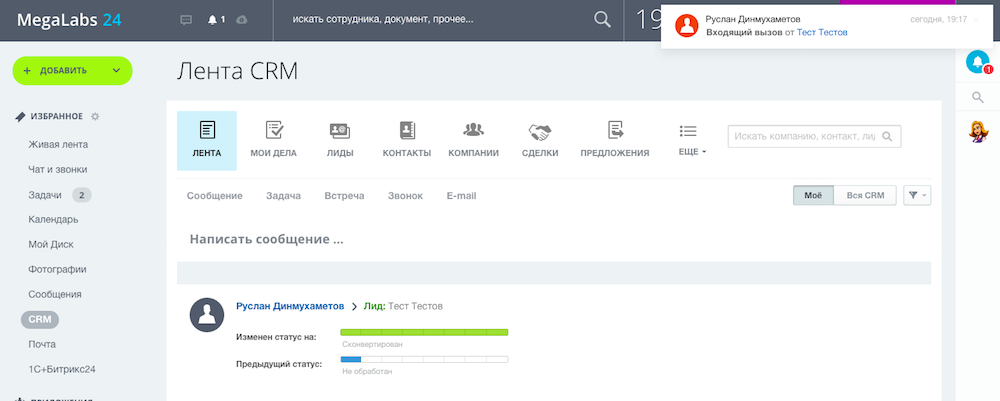Switch feed filter to Моё
1000x401 pixels.
813,196
